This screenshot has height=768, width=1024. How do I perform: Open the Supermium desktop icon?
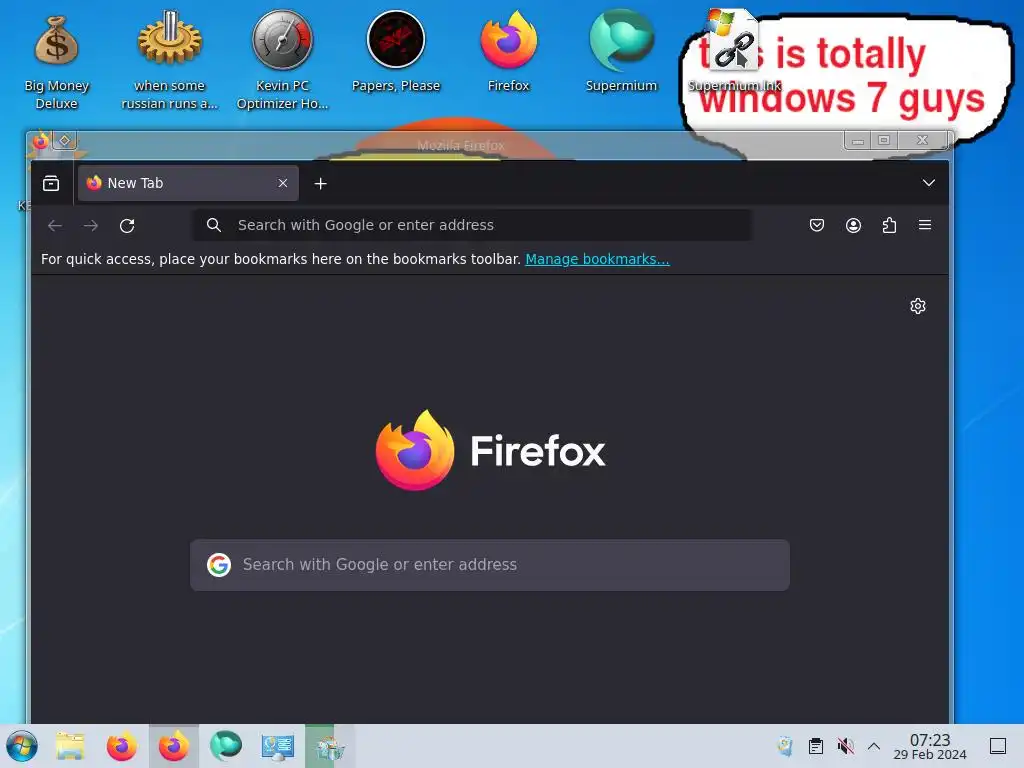click(621, 52)
